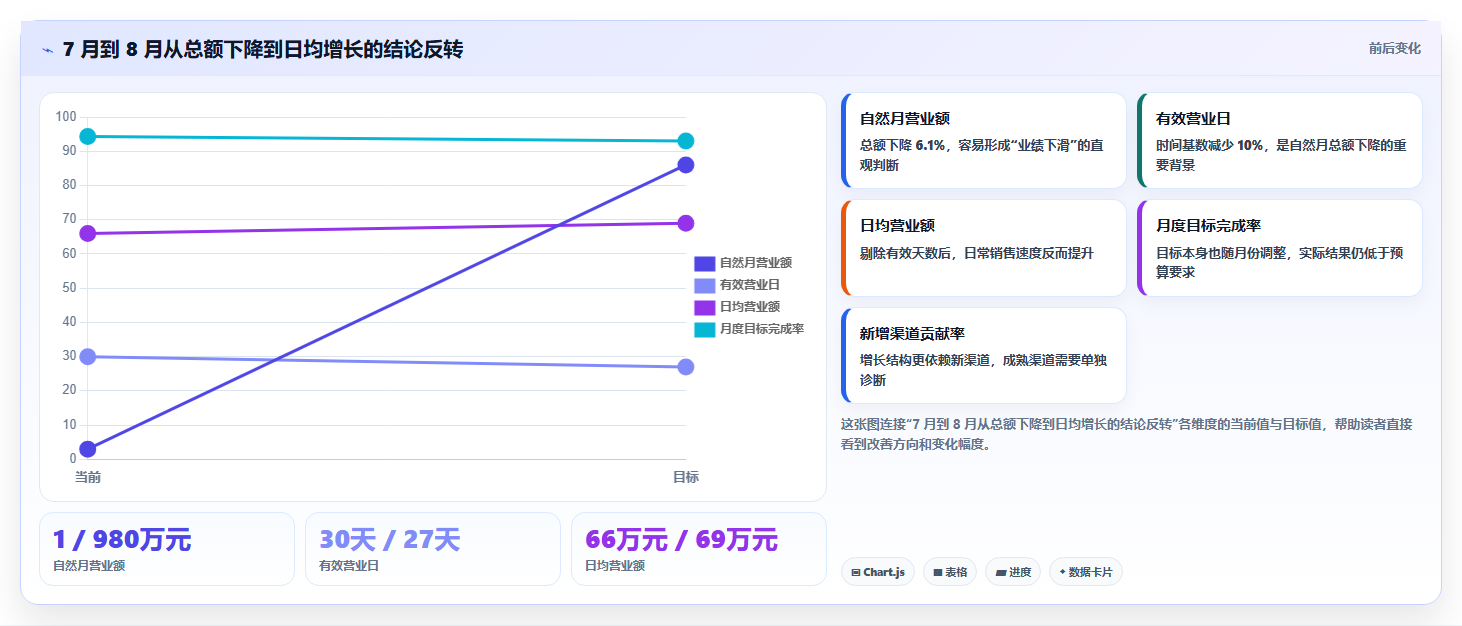The height and width of the screenshot is (626, 1462).
Task: Click the text 总额下降 6.1% description
Action: pyautogui.click(x=983, y=155)
